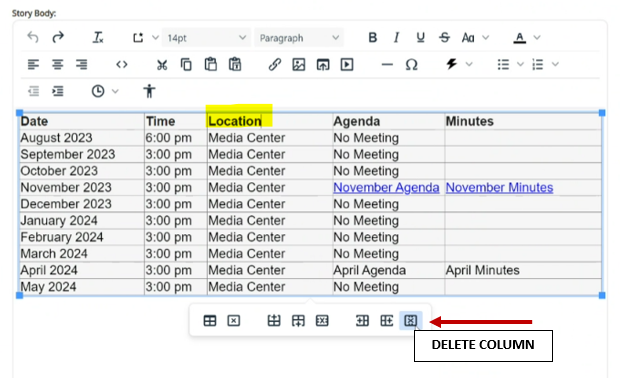Open the November Minutes link
The image size is (626, 378).
point(499,187)
